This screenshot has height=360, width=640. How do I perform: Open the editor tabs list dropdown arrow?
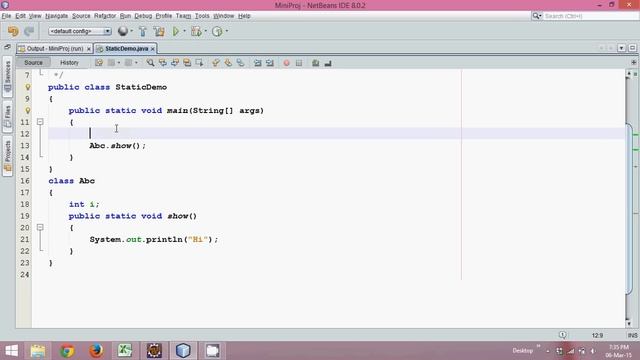pyautogui.click(x=621, y=48)
